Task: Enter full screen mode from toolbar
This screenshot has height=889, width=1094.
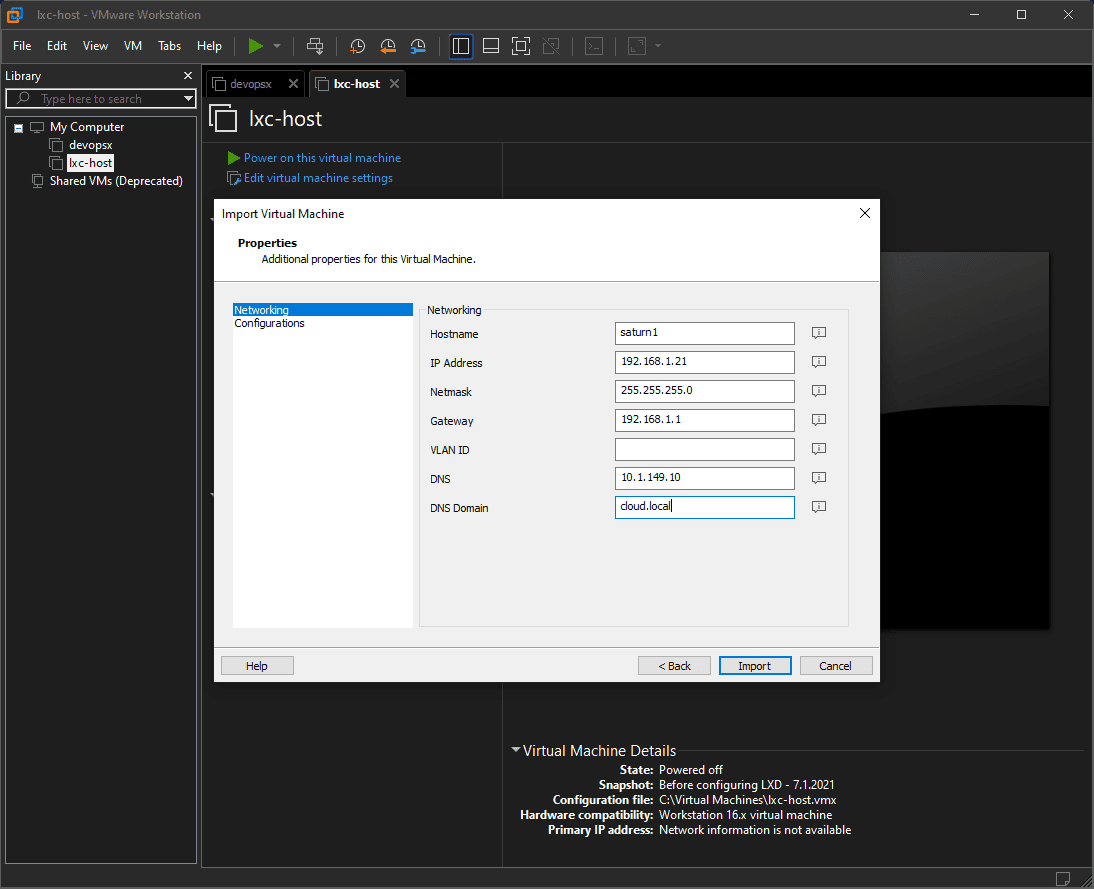Action: click(x=520, y=46)
